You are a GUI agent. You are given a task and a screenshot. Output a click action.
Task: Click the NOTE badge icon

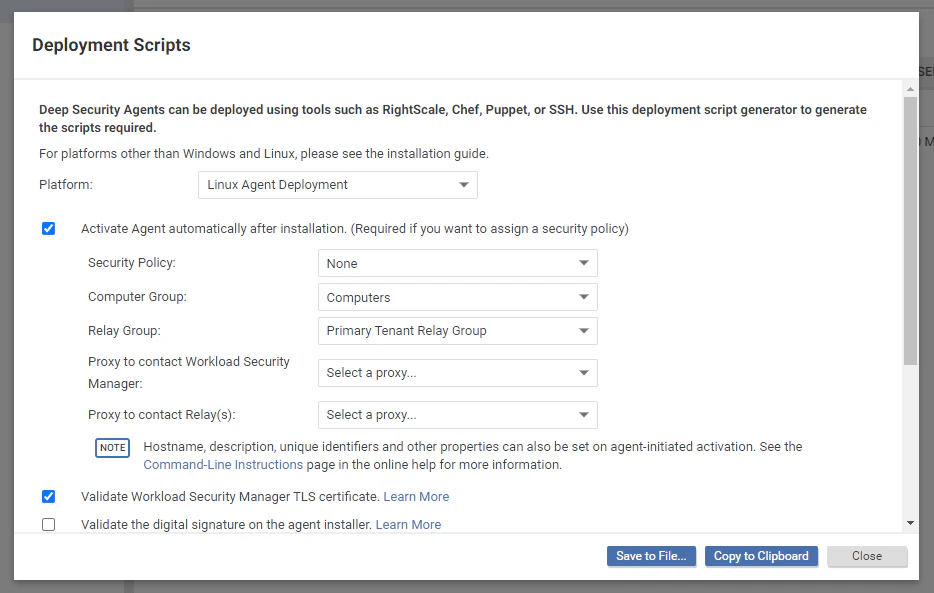[113, 448]
